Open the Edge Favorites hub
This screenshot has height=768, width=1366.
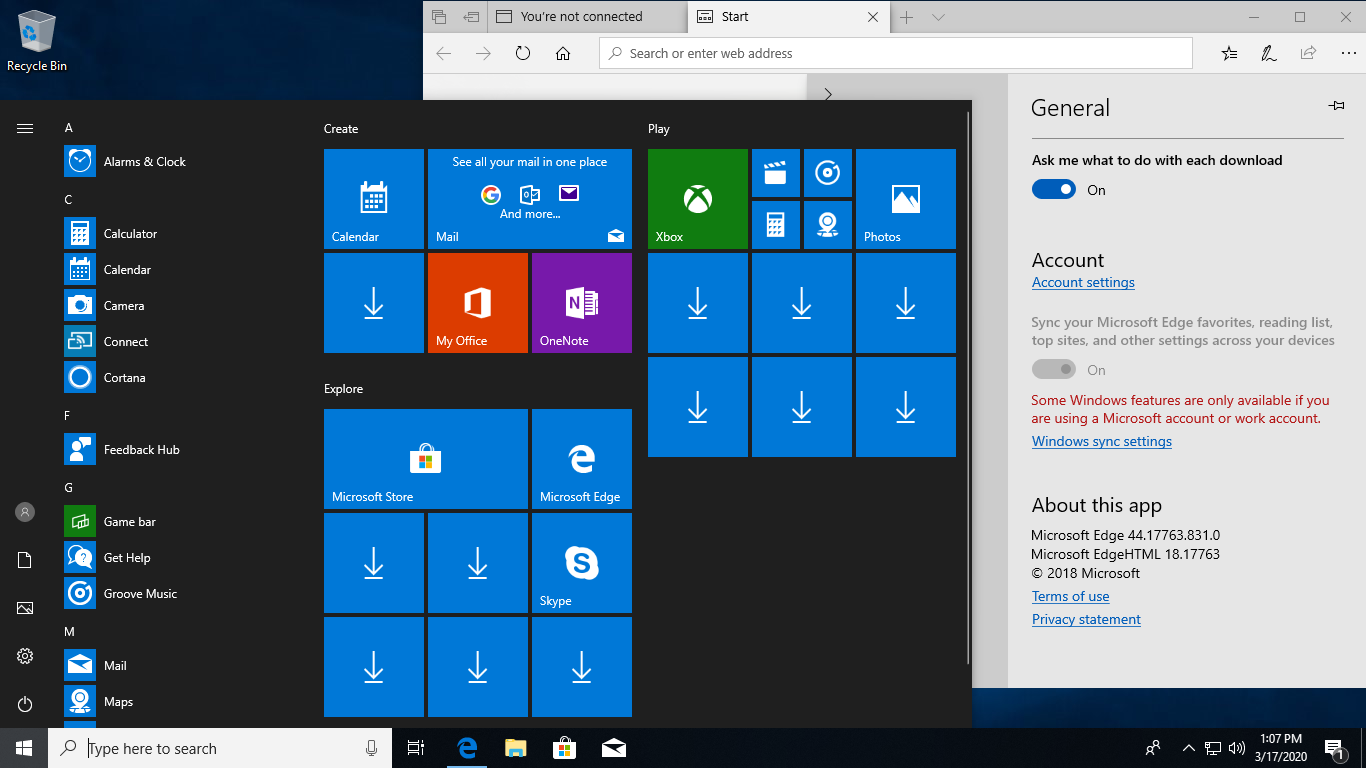[1230, 54]
